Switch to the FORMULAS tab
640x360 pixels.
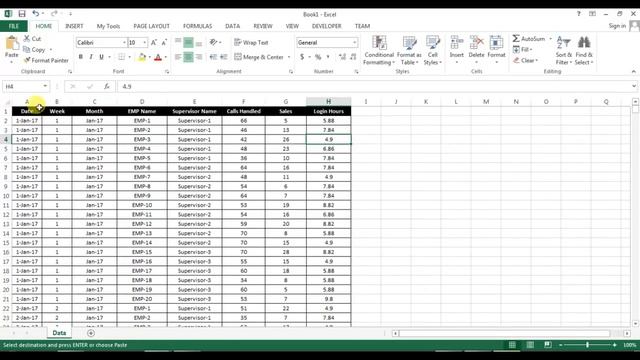click(198, 26)
